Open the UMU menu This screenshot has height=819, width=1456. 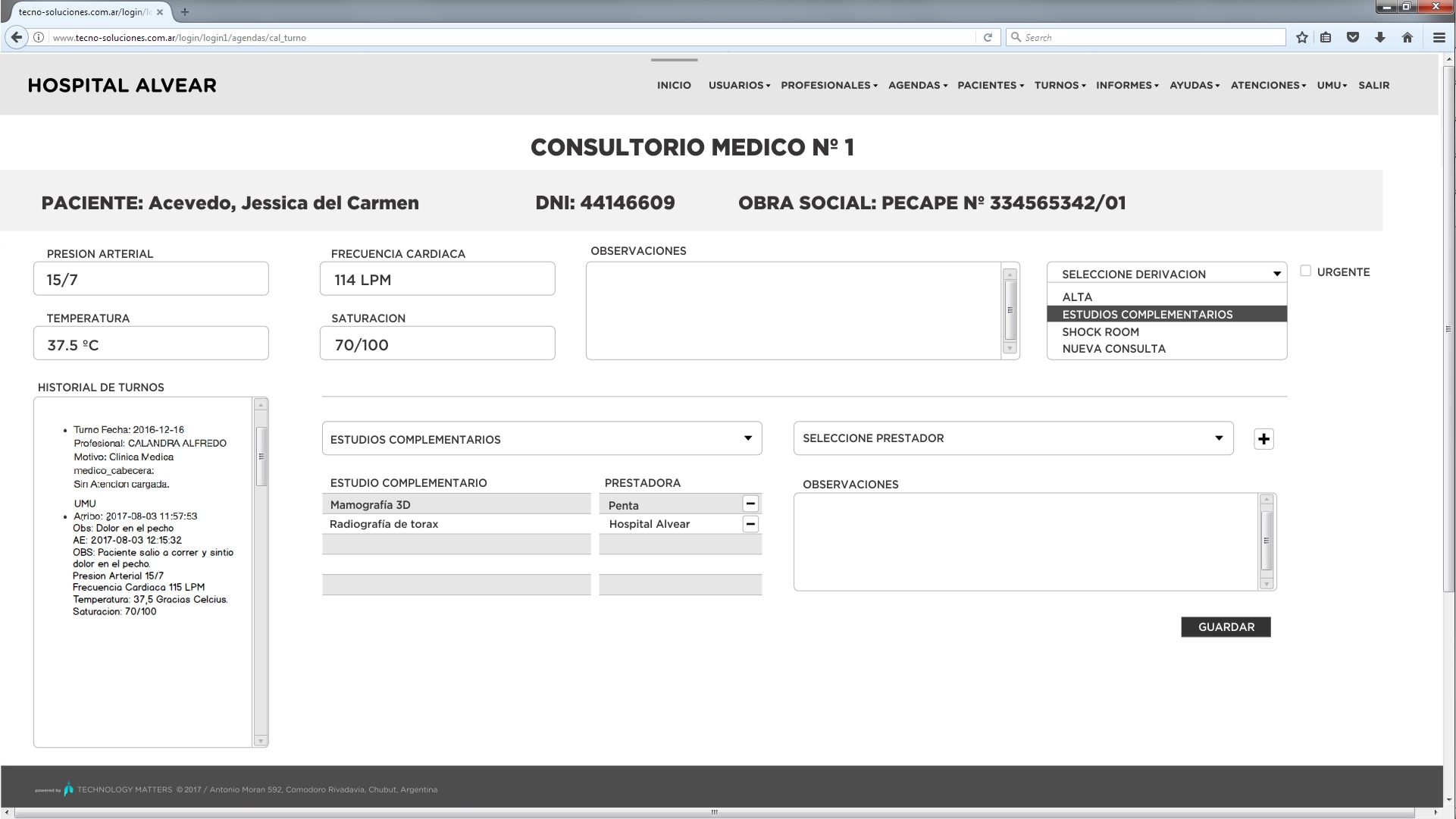coord(1332,86)
